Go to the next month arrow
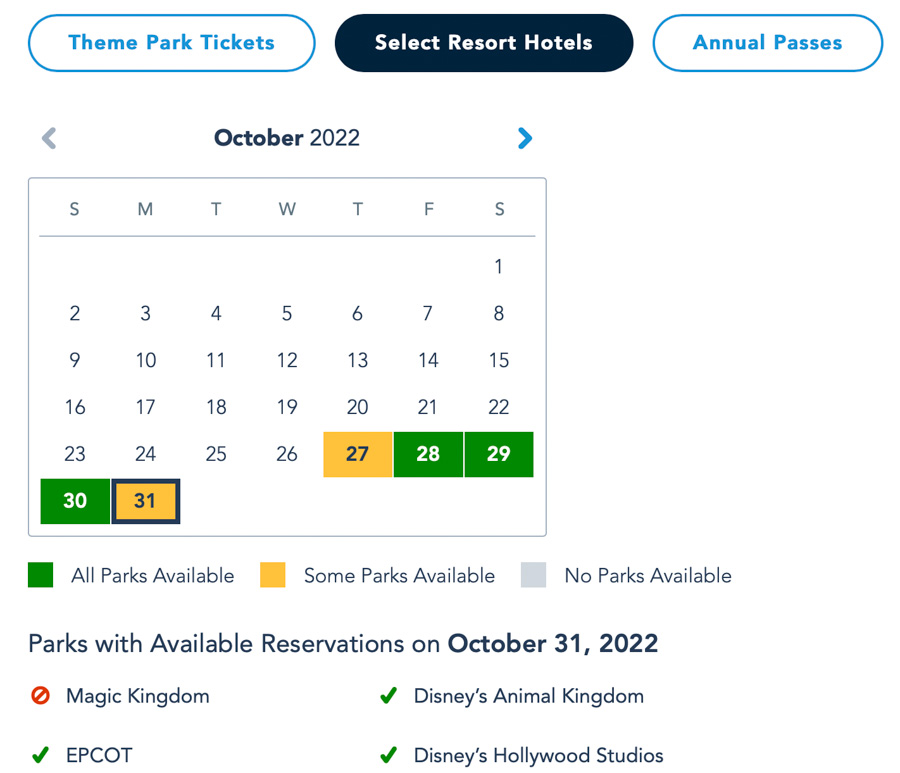900x773 pixels. pyautogui.click(x=525, y=138)
